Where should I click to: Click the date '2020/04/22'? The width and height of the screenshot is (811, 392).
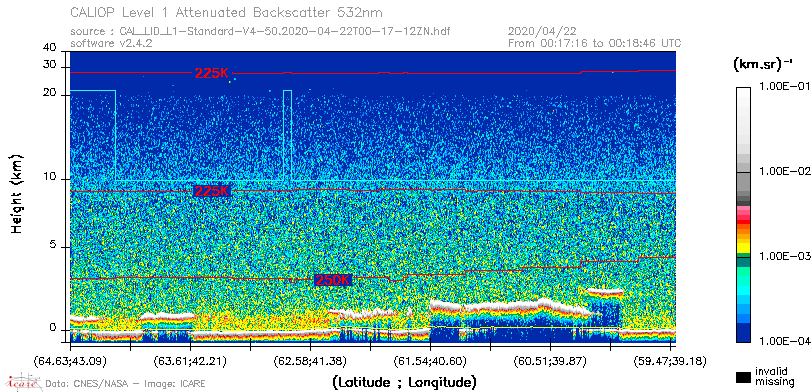coord(542,32)
